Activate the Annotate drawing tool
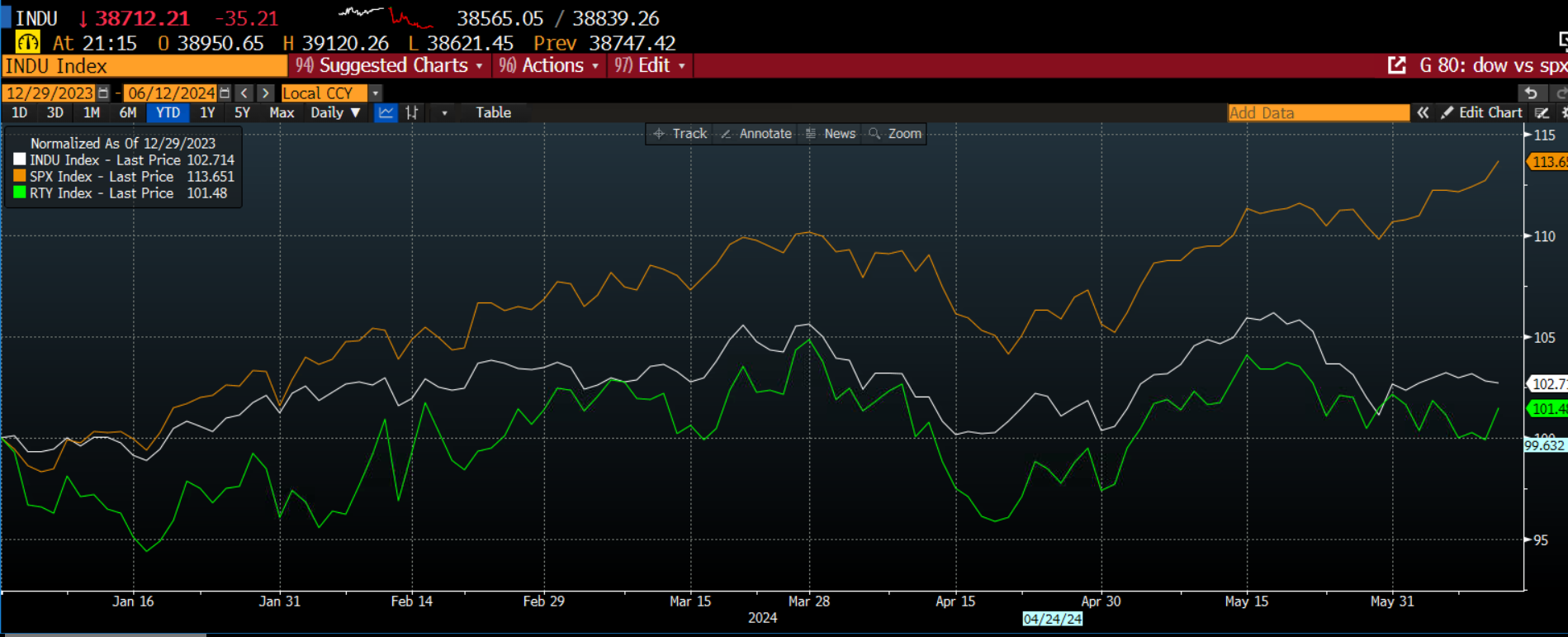This screenshot has height=637, width=1568. coord(756,134)
